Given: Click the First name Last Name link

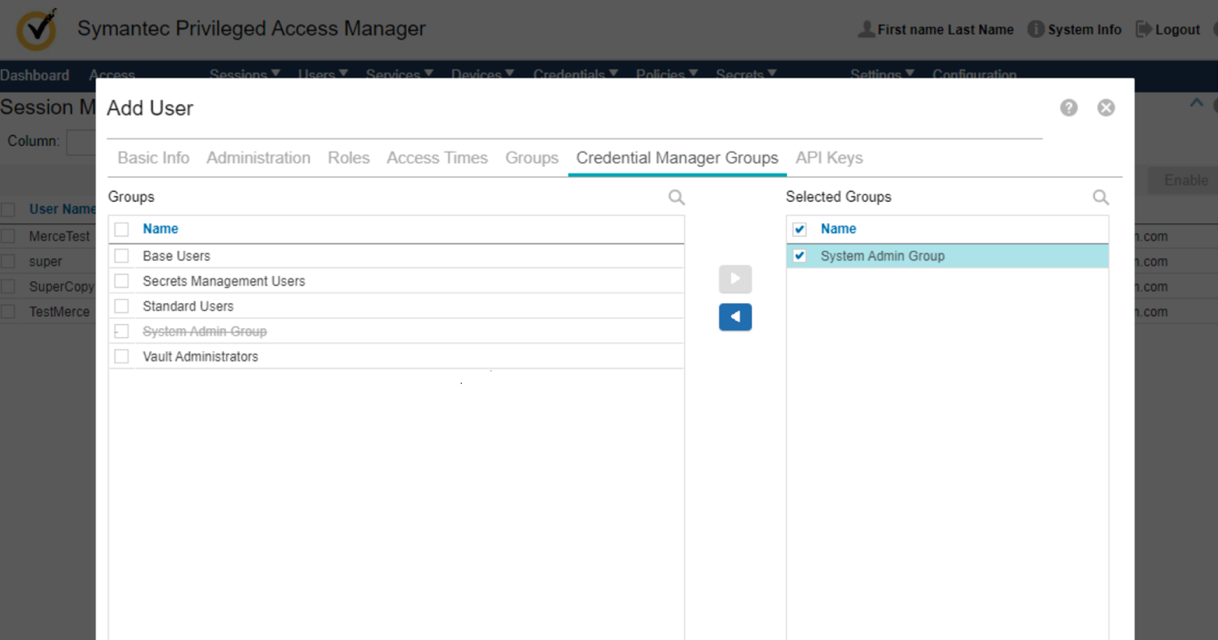Looking at the screenshot, I should (x=945, y=30).
